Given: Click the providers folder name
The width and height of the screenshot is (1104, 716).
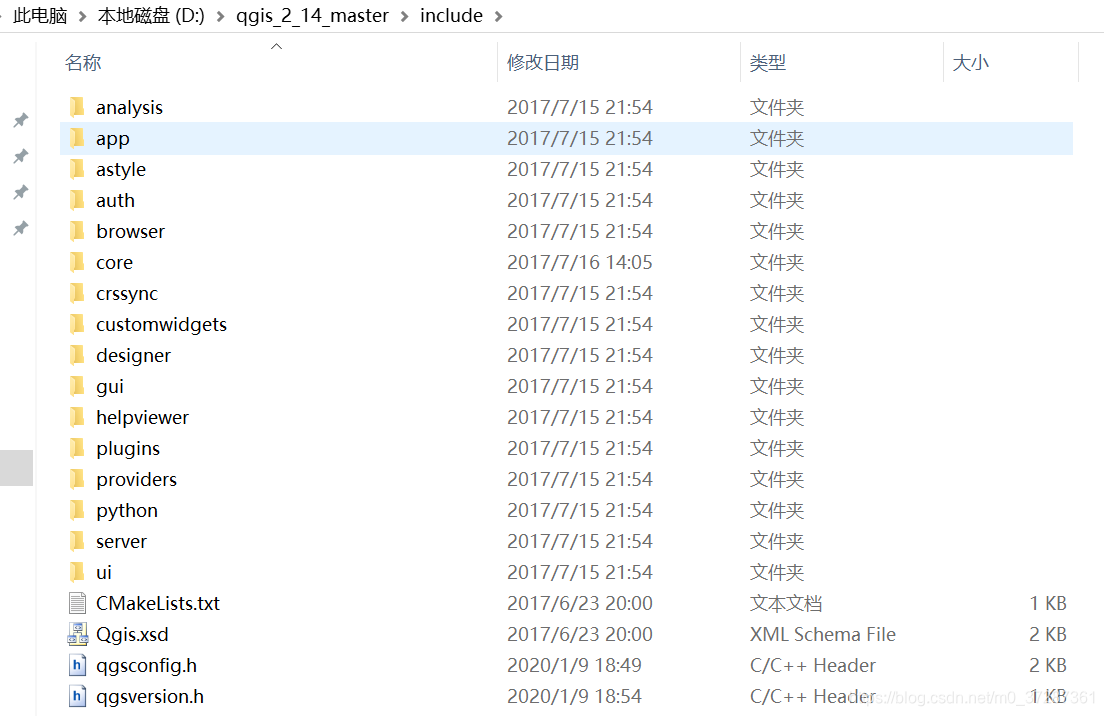Looking at the screenshot, I should [x=137, y=479].
